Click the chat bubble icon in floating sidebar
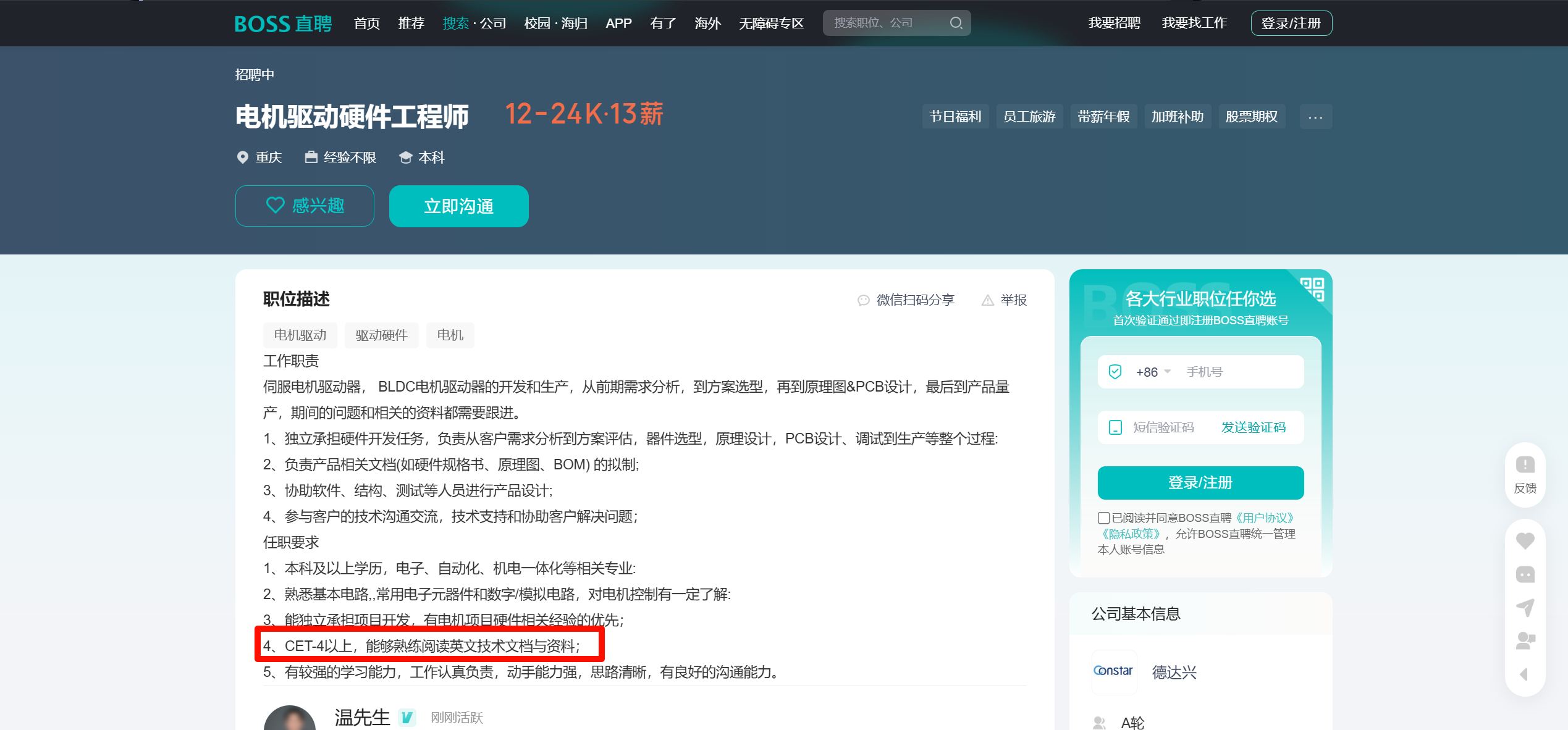1568x730 pixels. point(1525,574)
